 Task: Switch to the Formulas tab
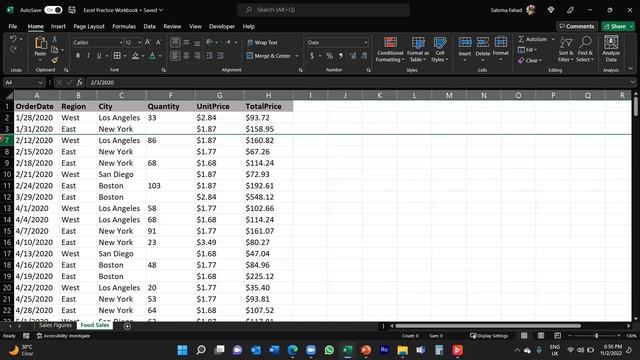click(124, 27)
